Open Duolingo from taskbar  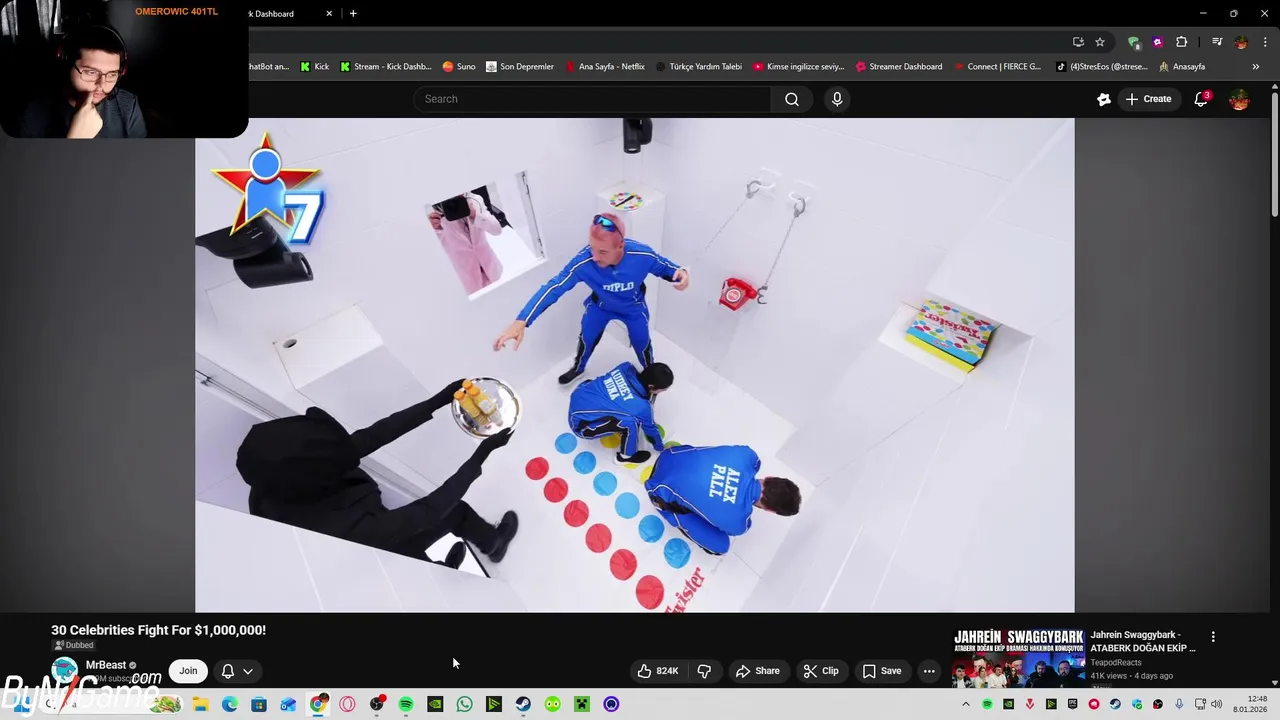(x=553, y=704)
